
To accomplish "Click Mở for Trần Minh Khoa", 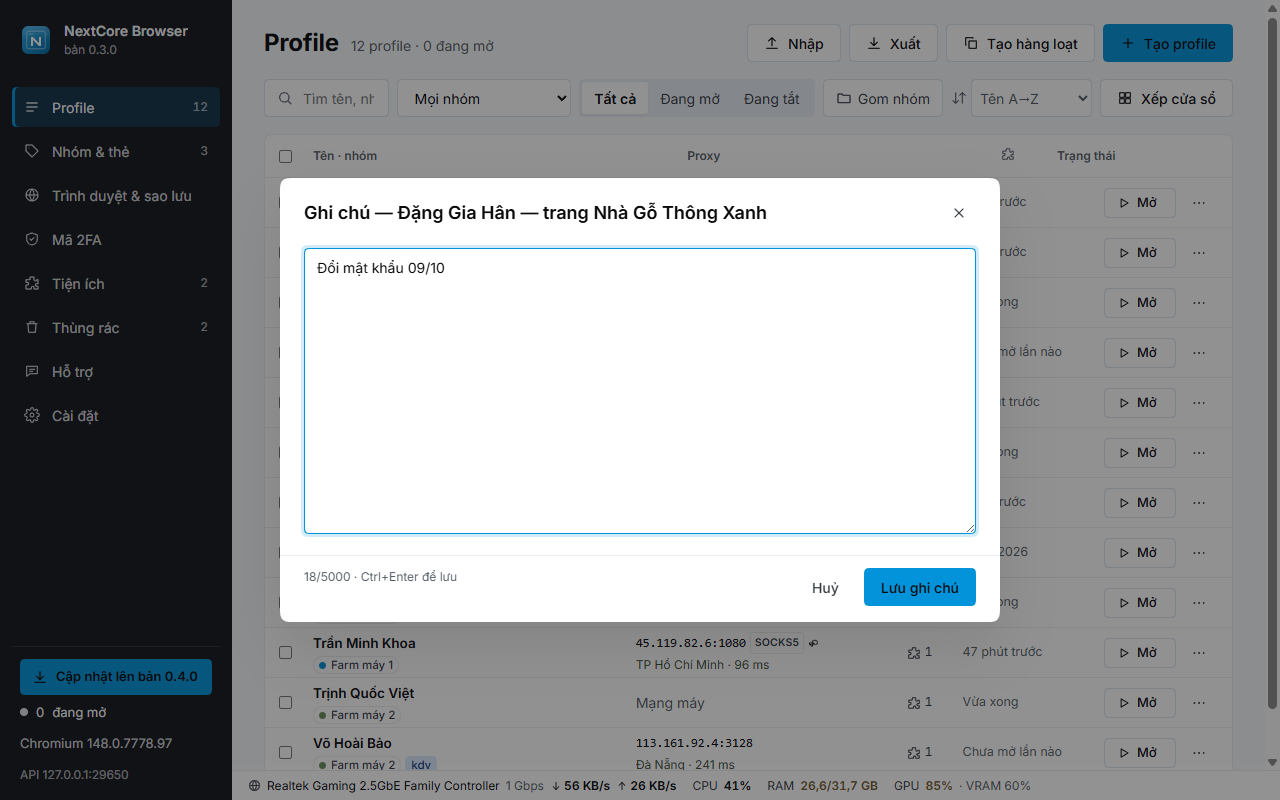I will (1140, 652).
